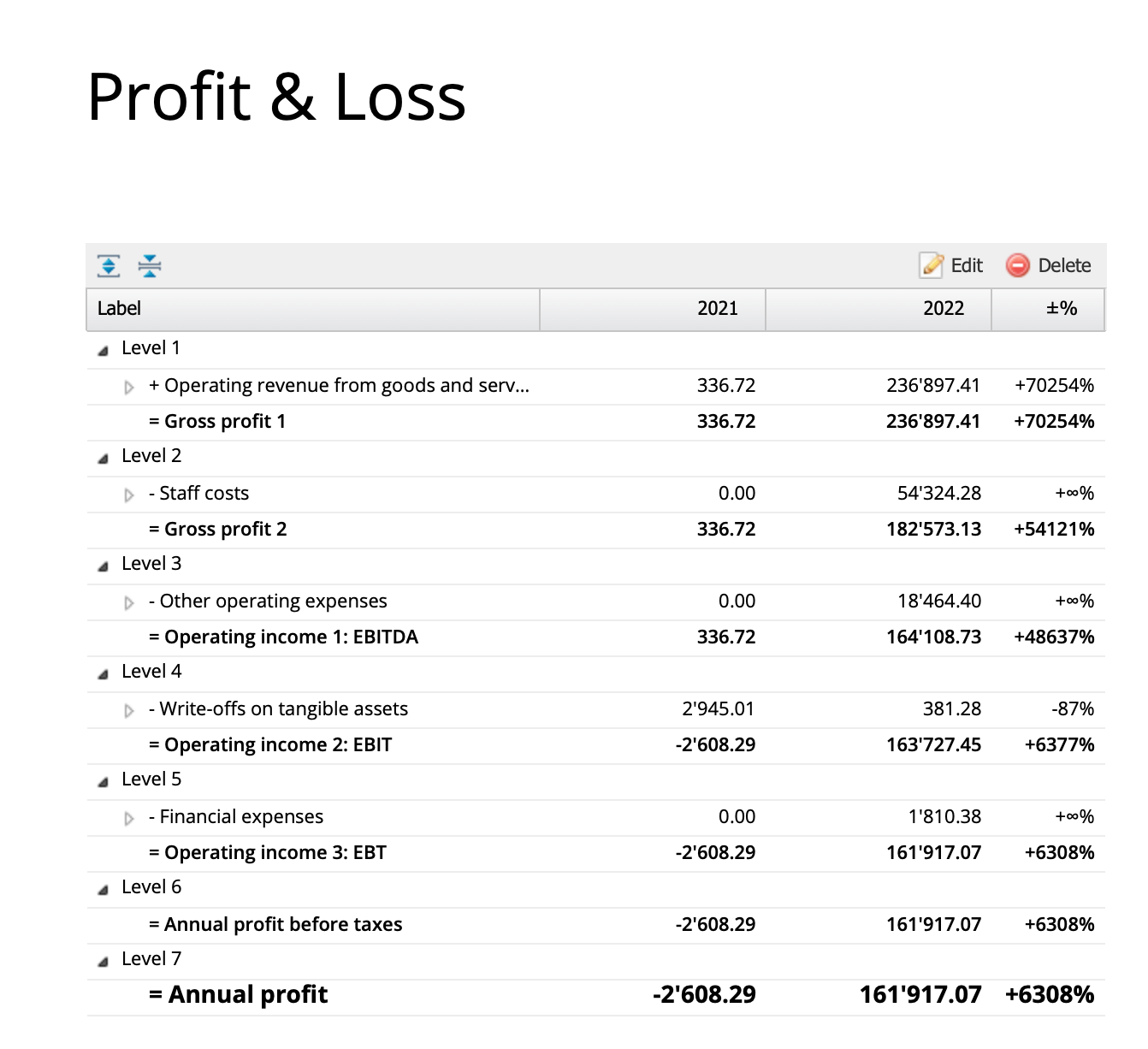Collapse the Level 3 section

tap(102, 565)
